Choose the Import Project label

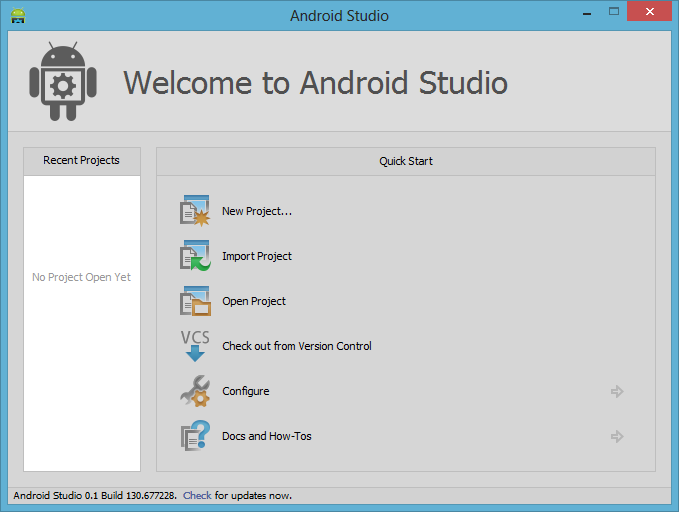pyautogui.click(x=257, y=256)
